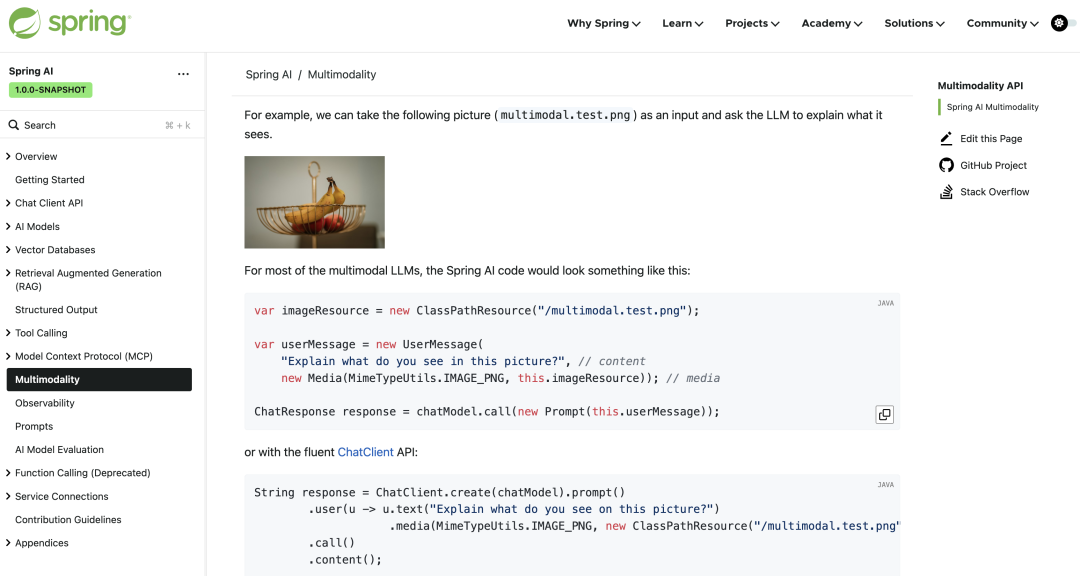
Task: Expand the Function Calling (Deprecated) chevron
Action: 8,473
